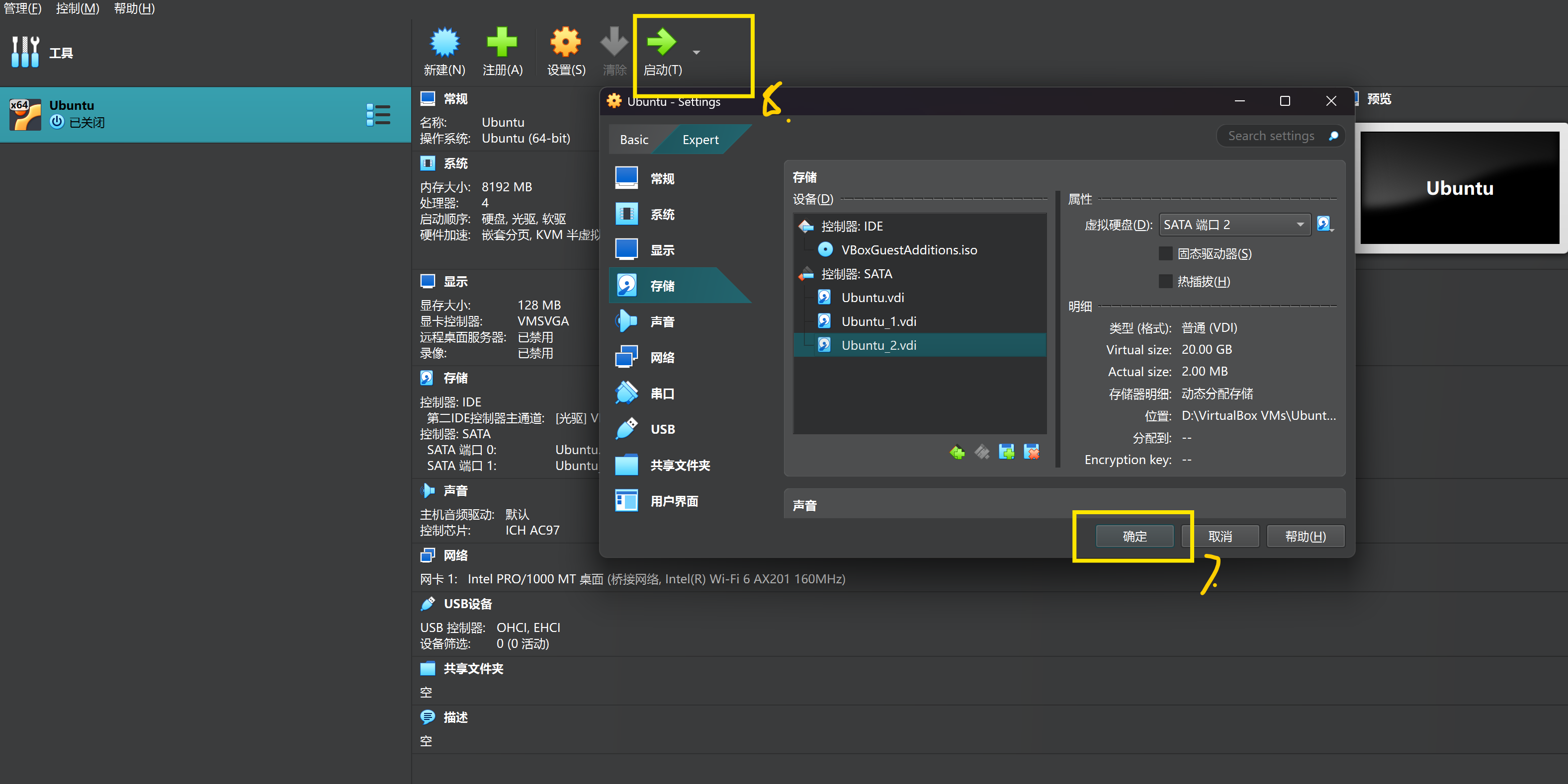This screenshot has width=1568, height=784.
Task: Select Ubuntu_1.vdi in the storage tree
Action: tap(878, 321)
